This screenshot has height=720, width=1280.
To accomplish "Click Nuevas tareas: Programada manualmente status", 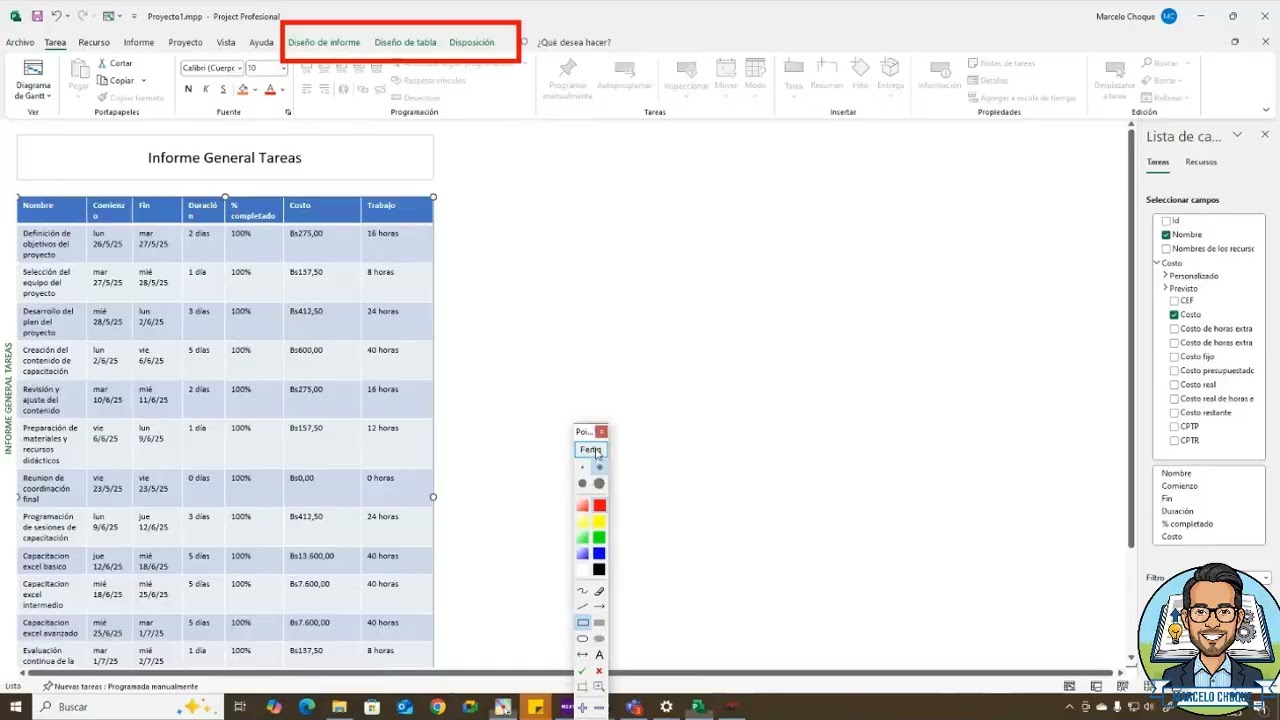I will tap(120, 686).
